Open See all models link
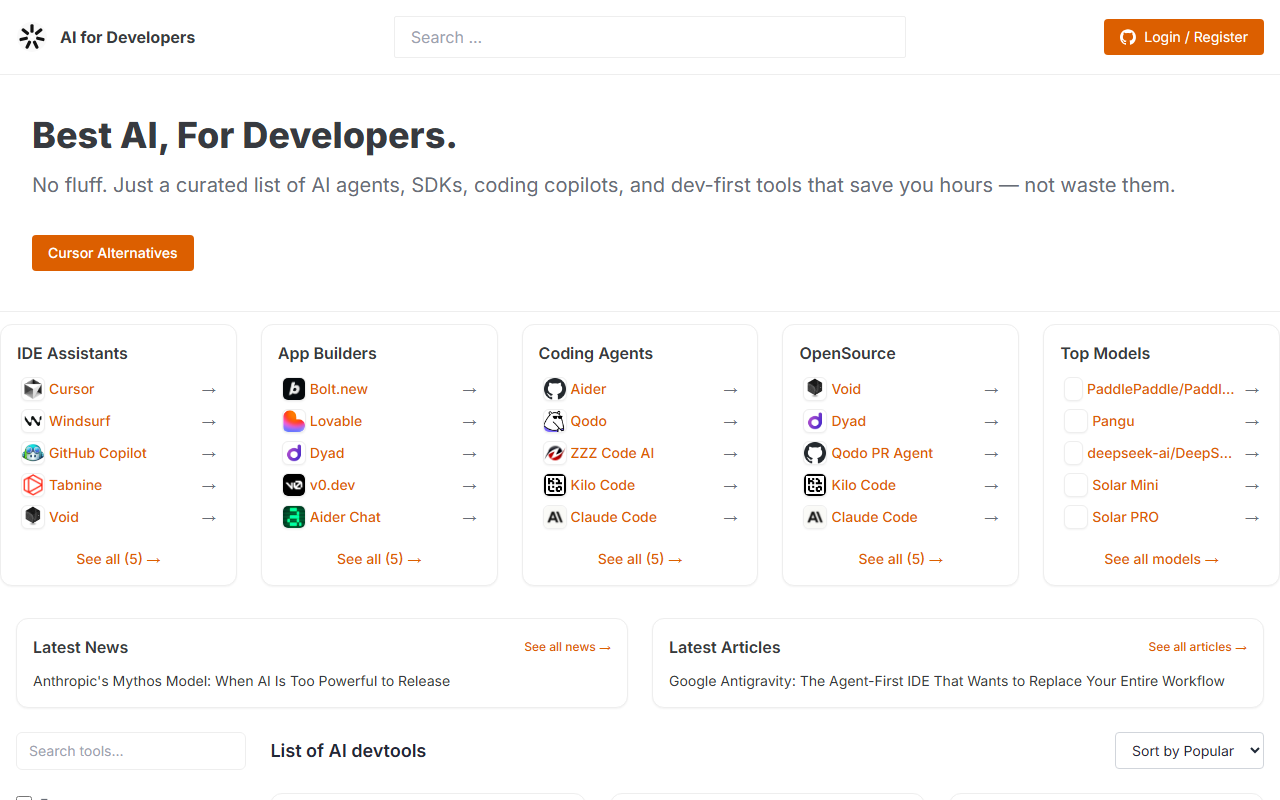The width and height of the screenshot is (1280, 800). point(1161,559)
